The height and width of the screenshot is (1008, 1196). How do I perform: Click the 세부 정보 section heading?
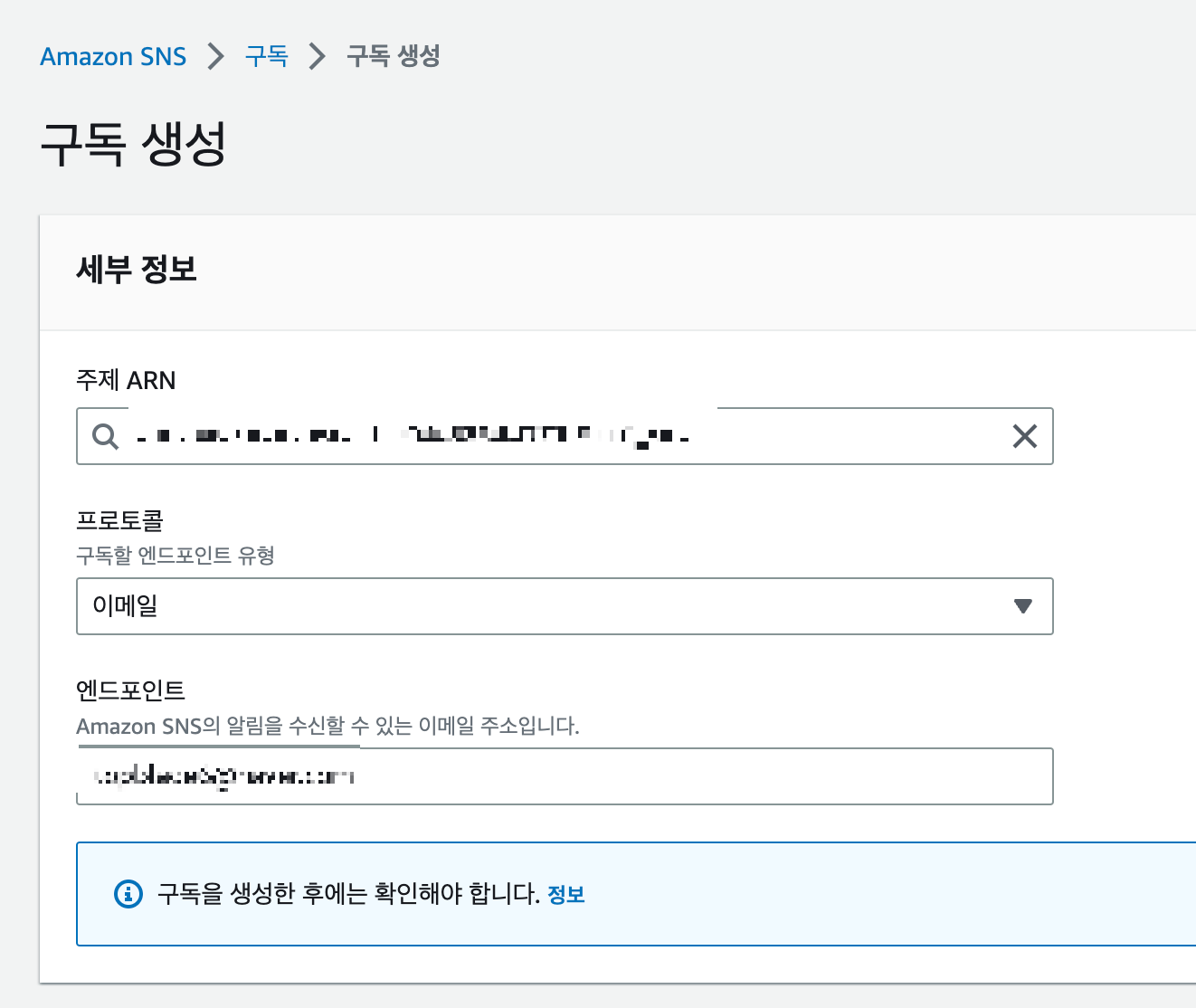(x=137, y=269)
